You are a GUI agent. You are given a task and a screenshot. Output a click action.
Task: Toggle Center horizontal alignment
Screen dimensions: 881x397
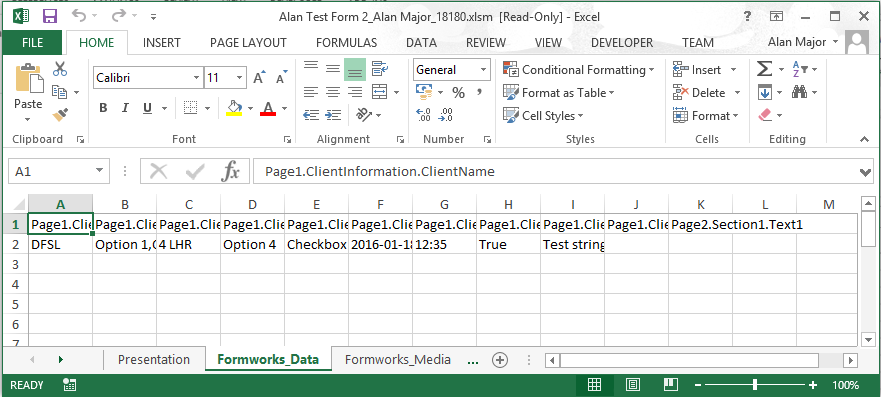pyautogui.click(x=333, y=92)
